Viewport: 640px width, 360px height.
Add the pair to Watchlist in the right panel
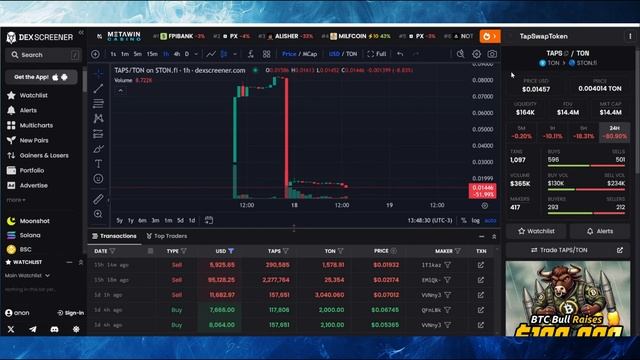[536, 231]
